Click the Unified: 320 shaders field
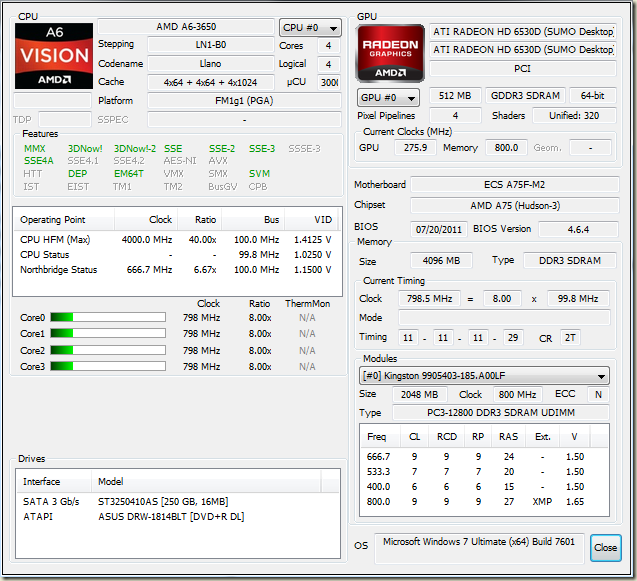The image size is (637, 581). pyautogui.click(x=574, y=116)
